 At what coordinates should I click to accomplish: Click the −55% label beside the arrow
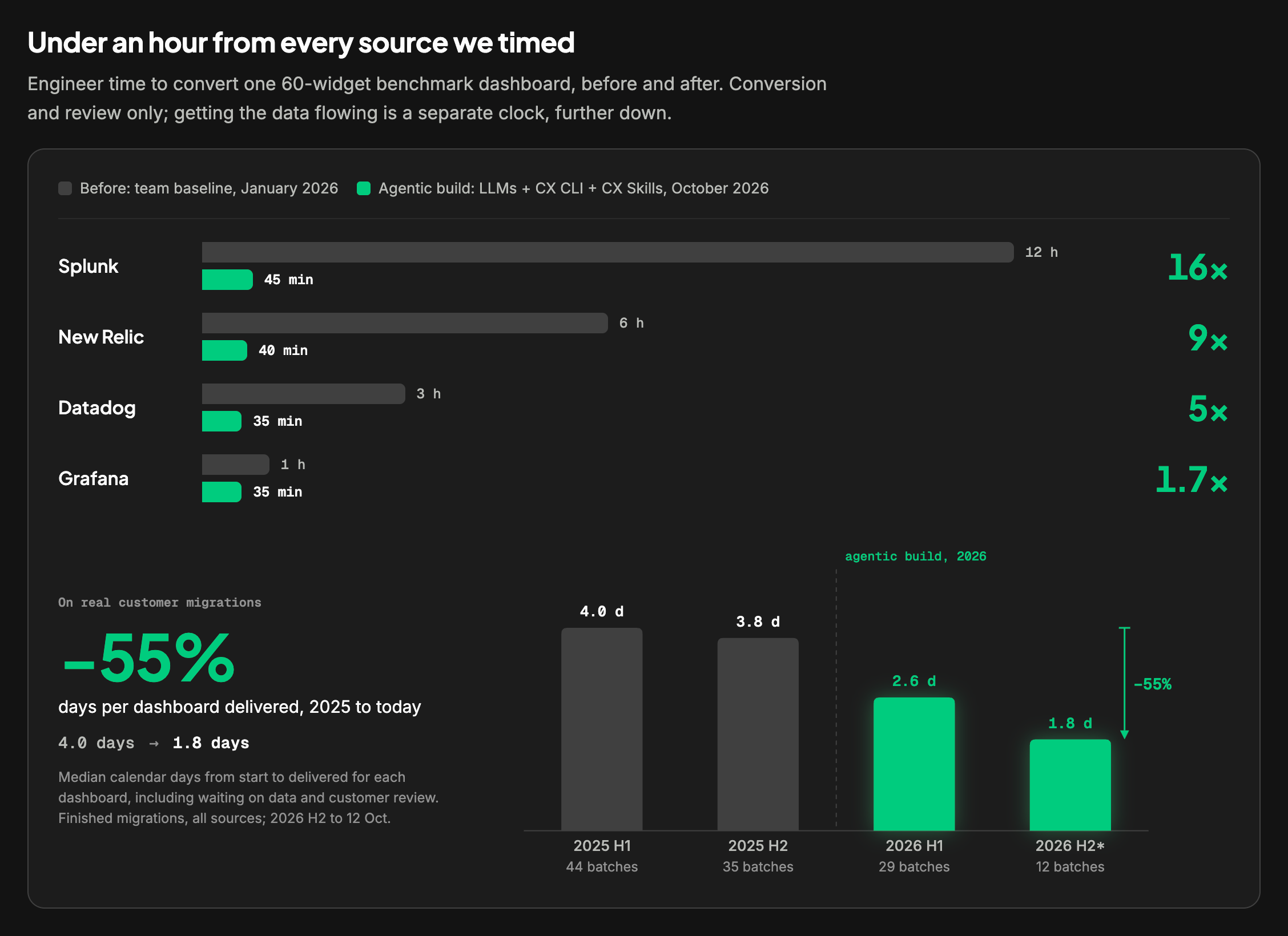[1153, 684]
